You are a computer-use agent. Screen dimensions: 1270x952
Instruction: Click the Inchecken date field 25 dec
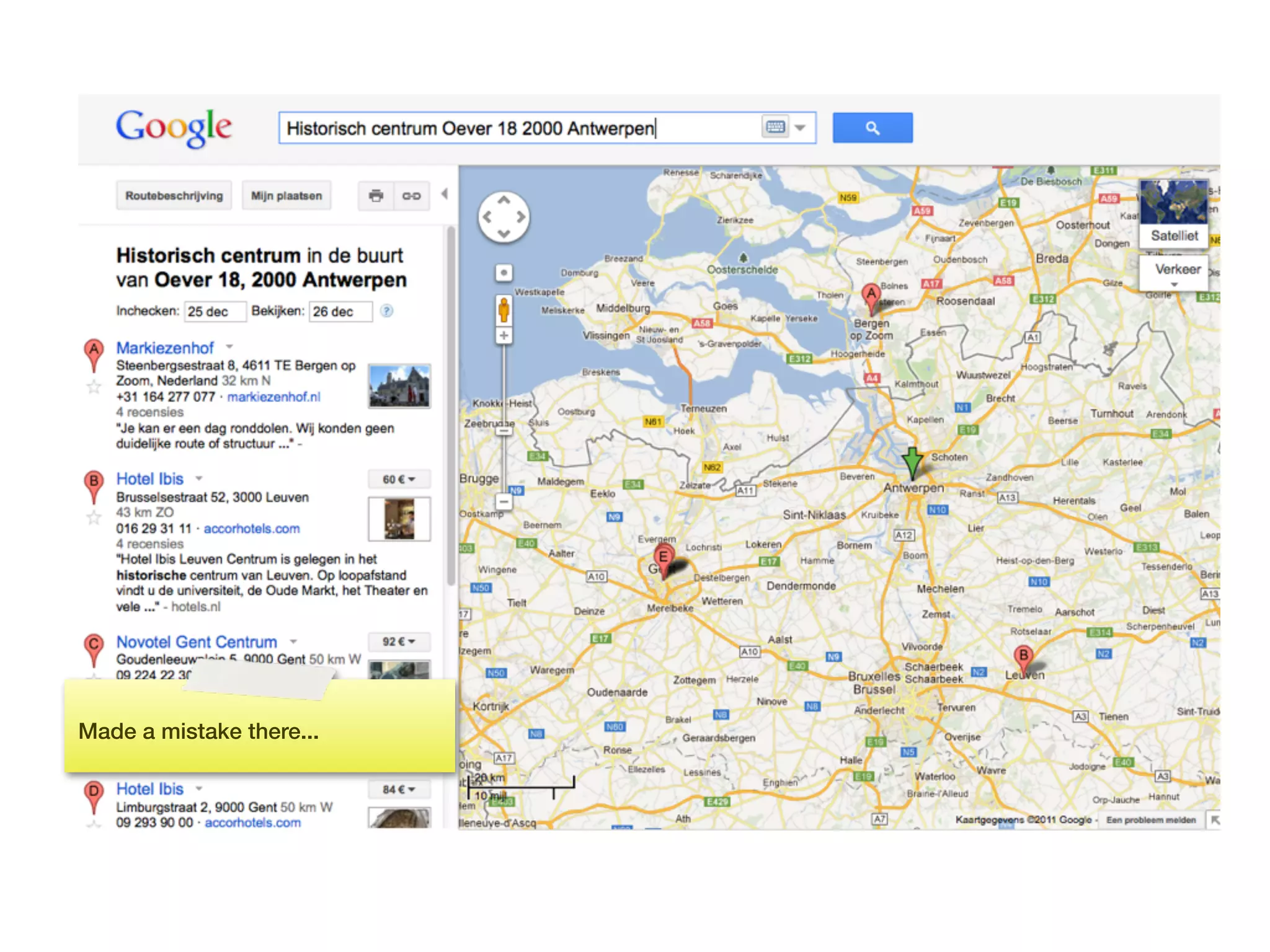click(x=215, y=311)
